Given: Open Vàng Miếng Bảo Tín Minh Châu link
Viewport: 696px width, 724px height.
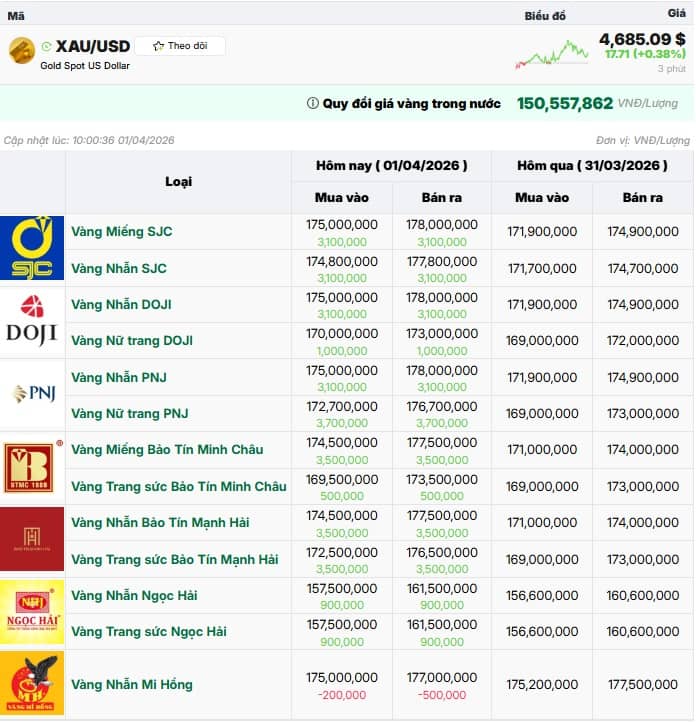Looking at the screenshot, I should point(167,450).
